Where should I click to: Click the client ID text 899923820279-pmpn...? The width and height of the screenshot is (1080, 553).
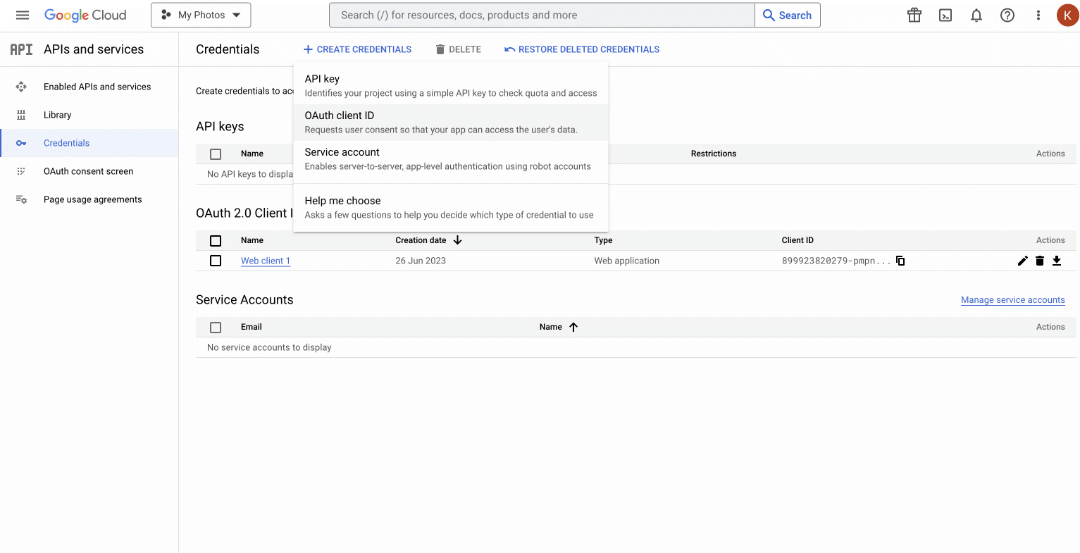[837, 261]
